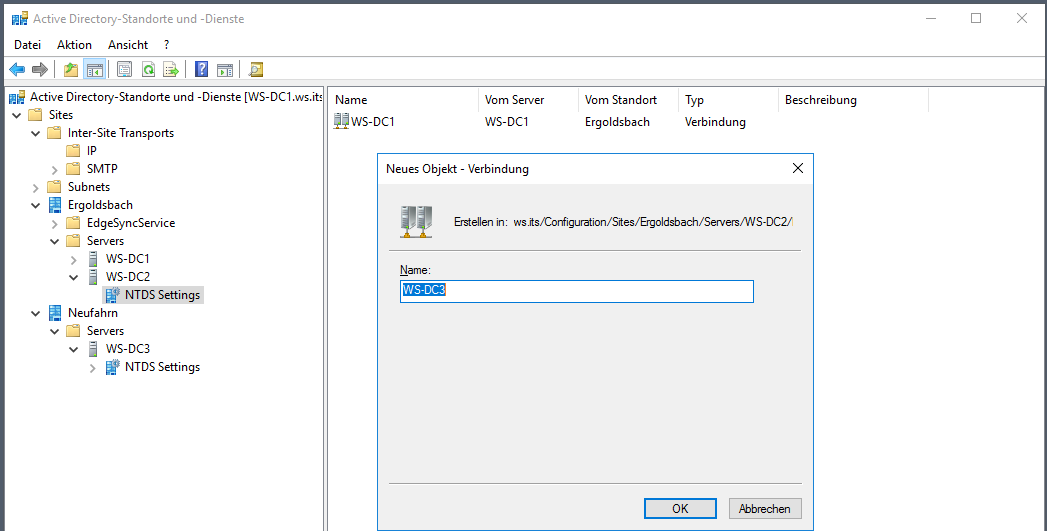Select Inter-Site Transports node
Image resolution: width=1047 pixels, height=531 pixels.
pyautogui.click(x=111, y=133)
